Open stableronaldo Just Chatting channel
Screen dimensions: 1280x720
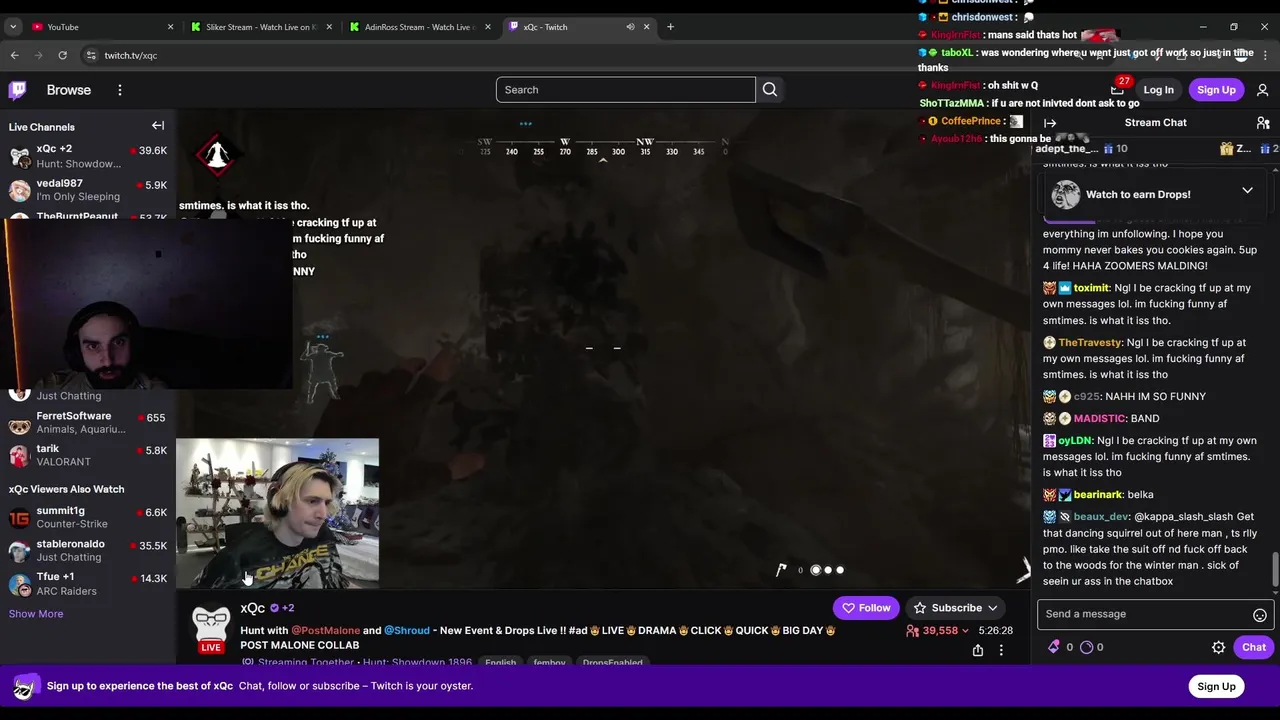click(88, 550)
